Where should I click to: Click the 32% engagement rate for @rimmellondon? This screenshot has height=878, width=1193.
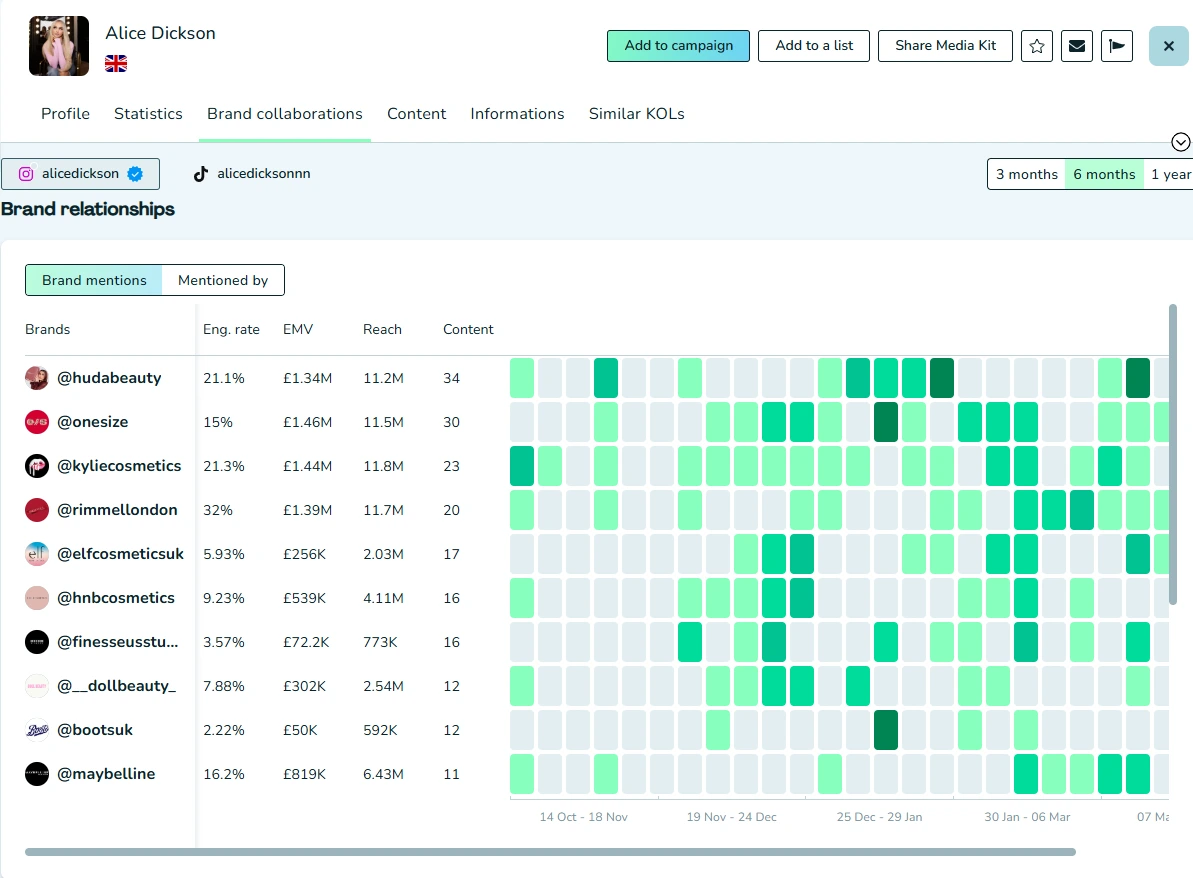[x=218, y=510]
